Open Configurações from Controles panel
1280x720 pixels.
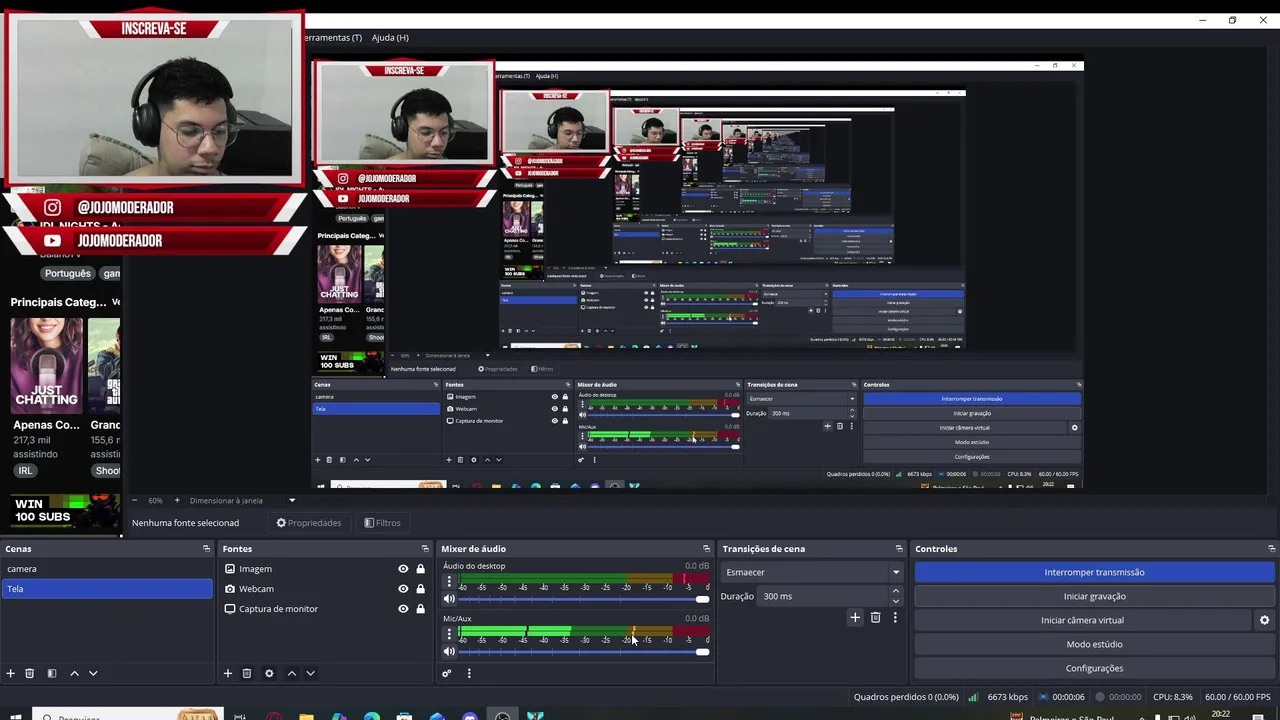pyautogui.click(x=1094, y=668)
